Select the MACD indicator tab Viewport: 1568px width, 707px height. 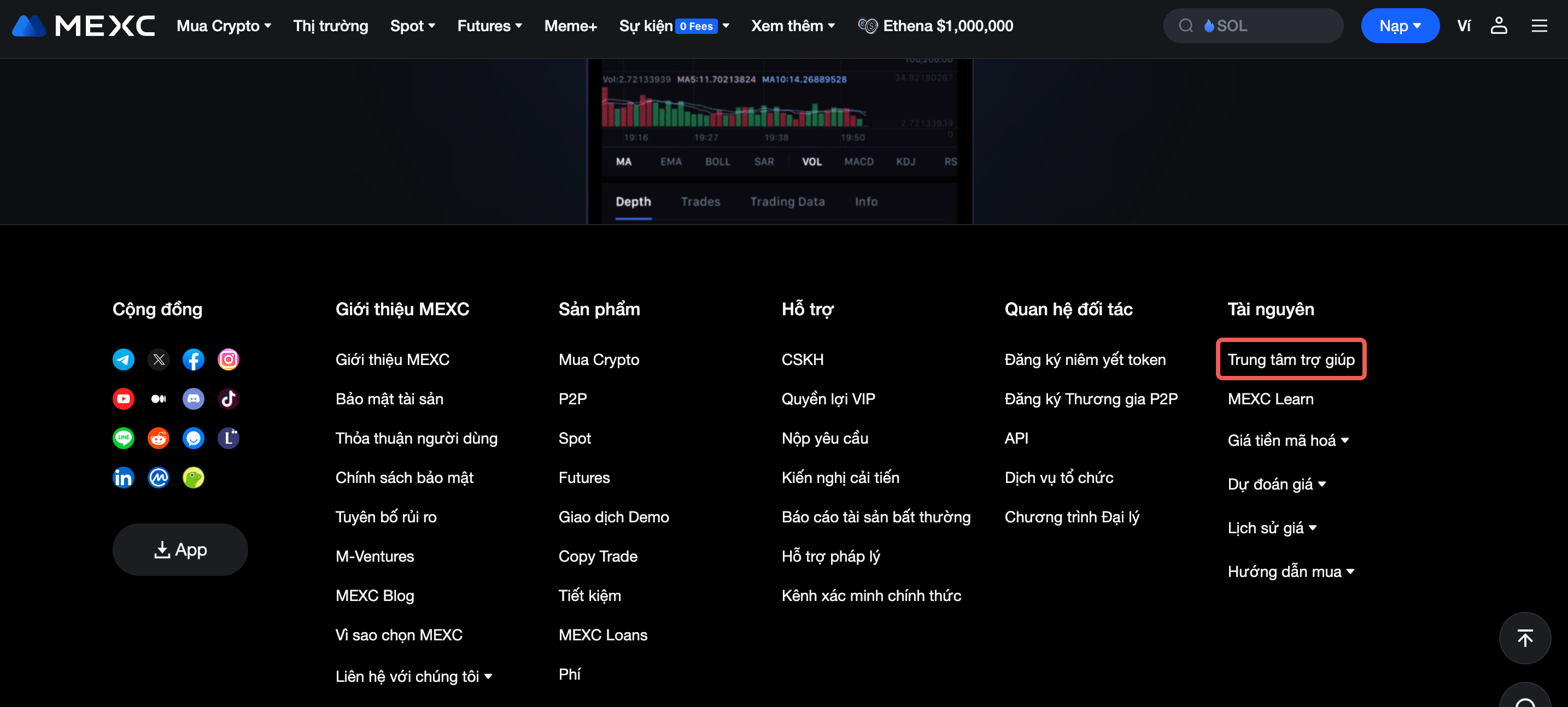click(858, 161)
